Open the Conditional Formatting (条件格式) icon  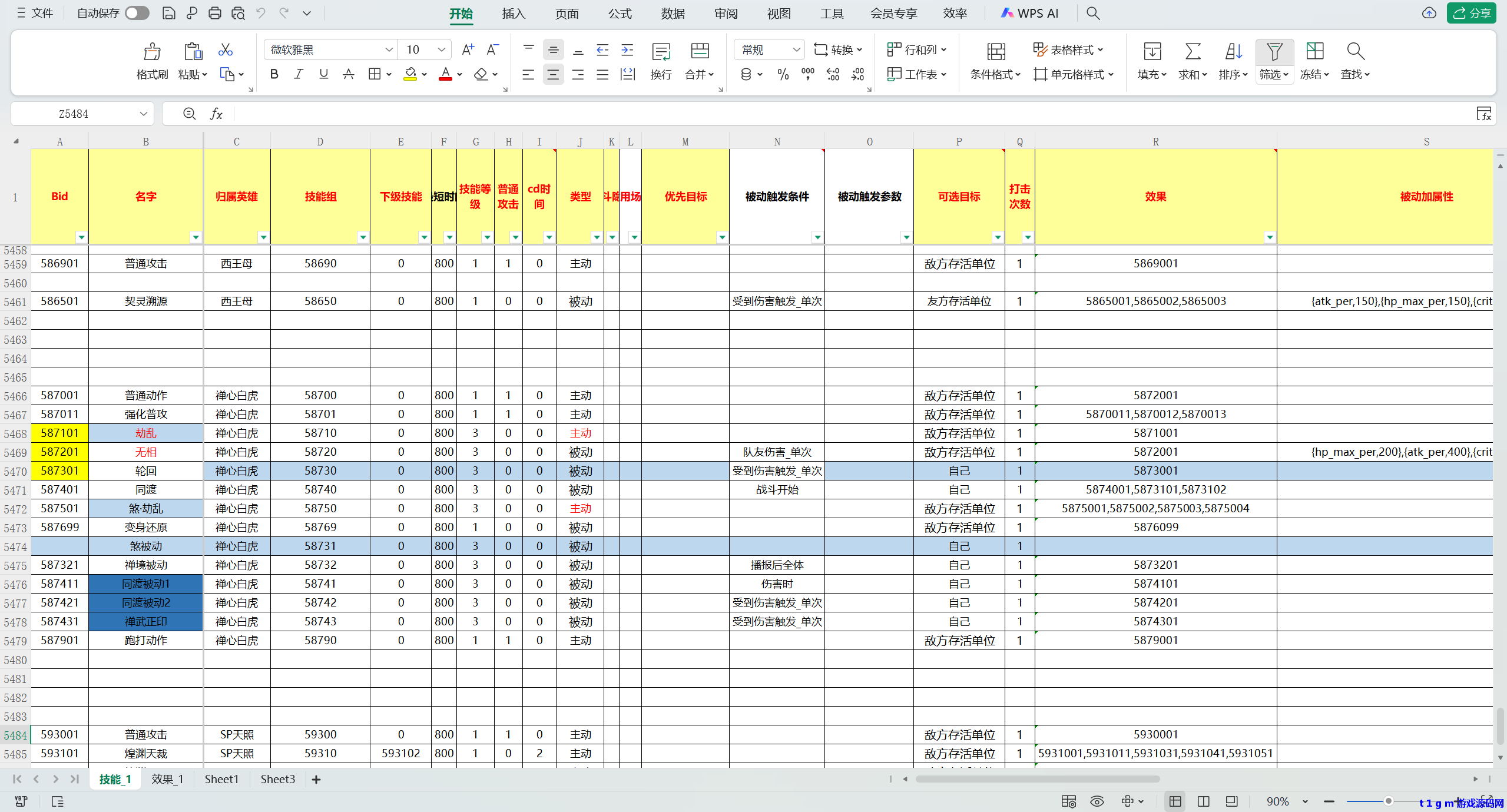(x=995, y=52)
